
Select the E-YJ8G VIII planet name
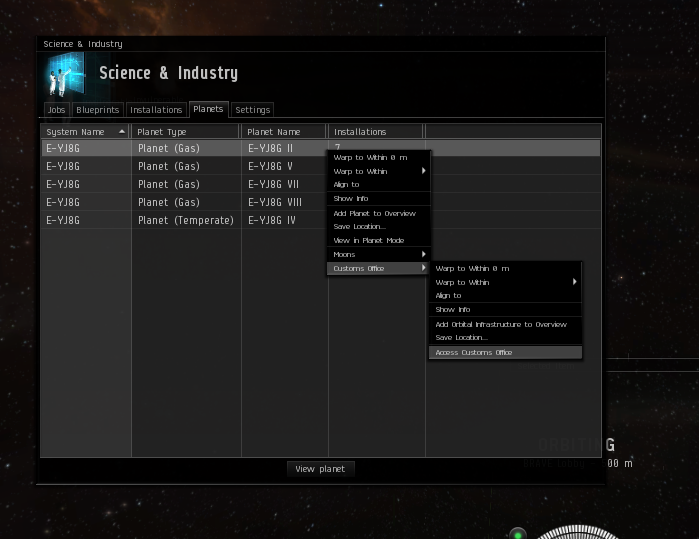tap(275, 202)
